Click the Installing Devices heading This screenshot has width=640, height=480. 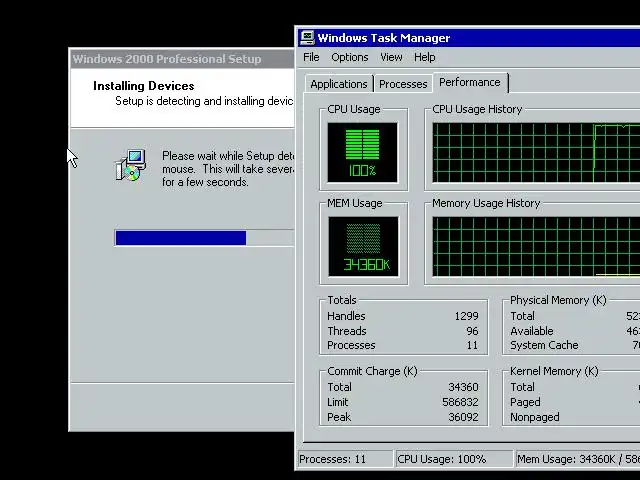(144, 86)
